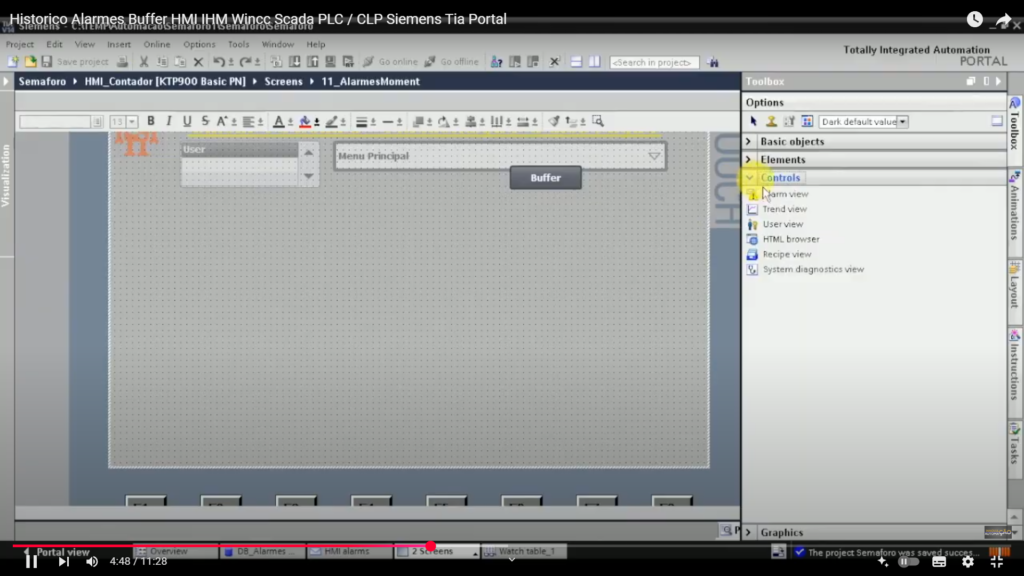The height and width of the screenshot is (576, 1024).
Task: Open the Edit menu
Action: pos(54,44)
